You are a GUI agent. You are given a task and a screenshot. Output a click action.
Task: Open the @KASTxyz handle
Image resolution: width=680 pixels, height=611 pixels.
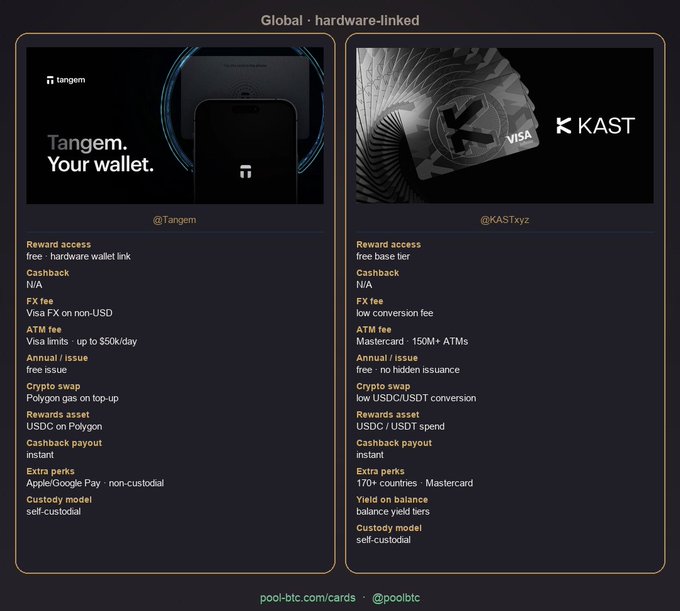(x=505, y=220)
